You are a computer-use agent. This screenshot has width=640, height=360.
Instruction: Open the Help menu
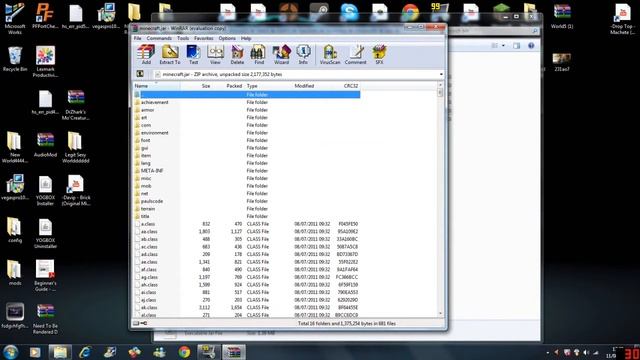coord(246,38)
